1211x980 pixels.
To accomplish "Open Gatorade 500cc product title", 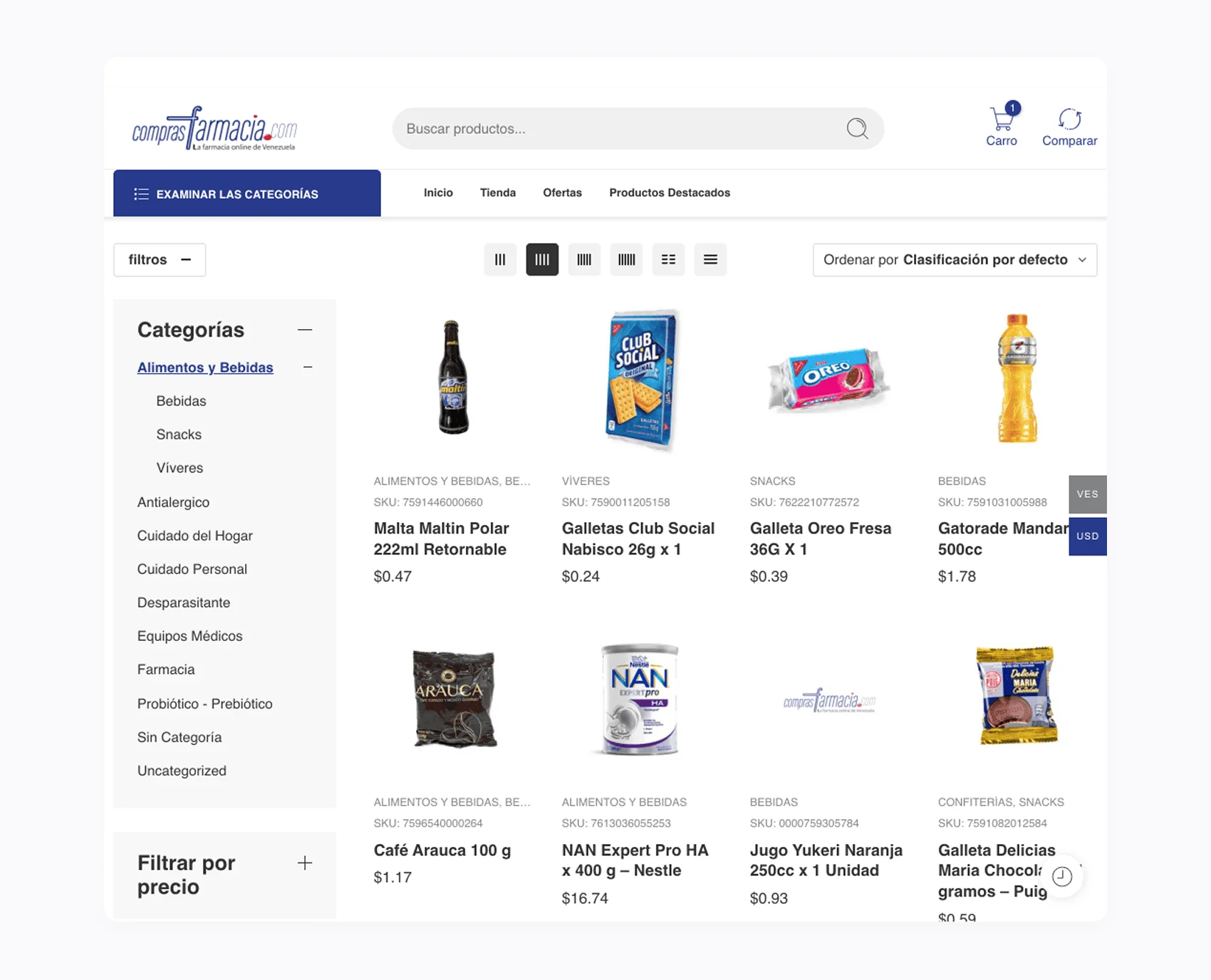I will pyautogui.click(x=1003, y=538).
